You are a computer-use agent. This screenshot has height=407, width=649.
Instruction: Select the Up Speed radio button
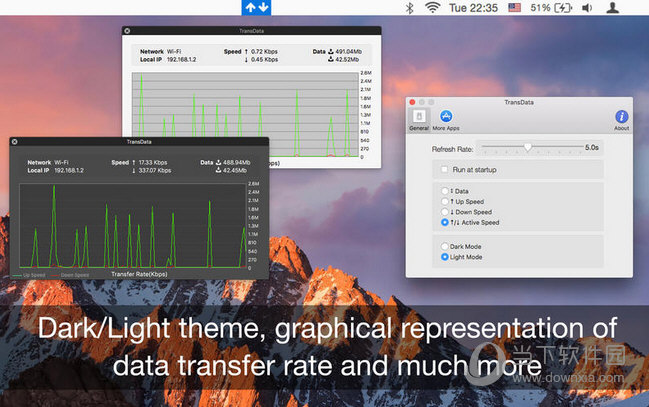tap(444, 201)
